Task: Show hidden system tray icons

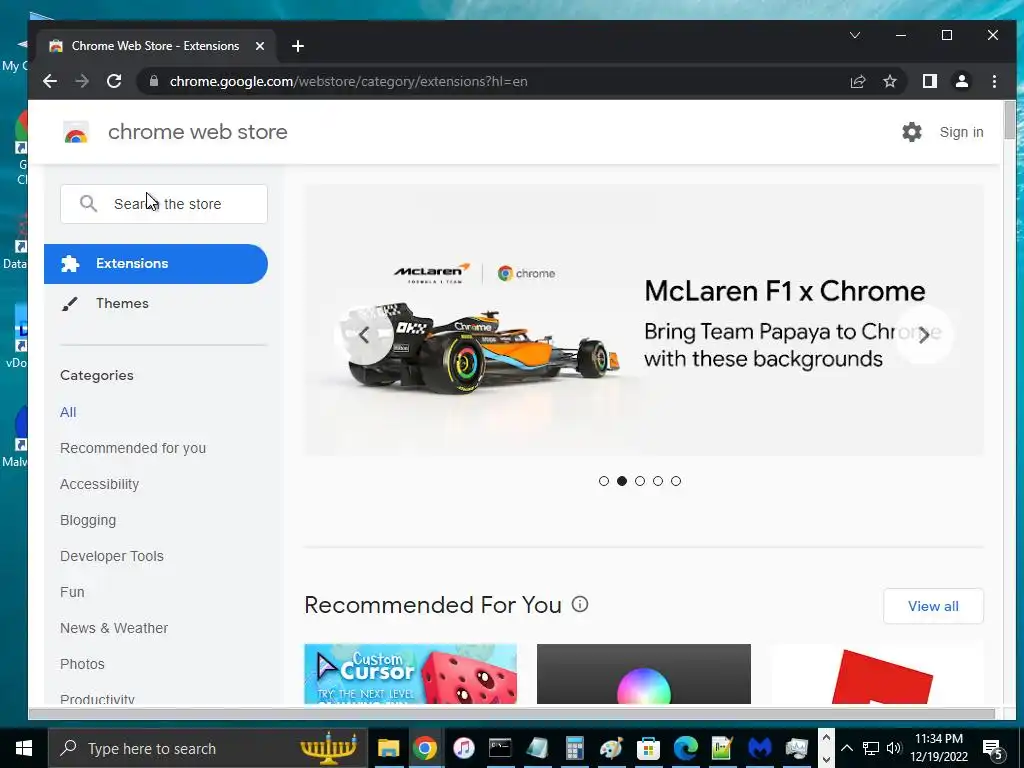Action: [846, 748]
